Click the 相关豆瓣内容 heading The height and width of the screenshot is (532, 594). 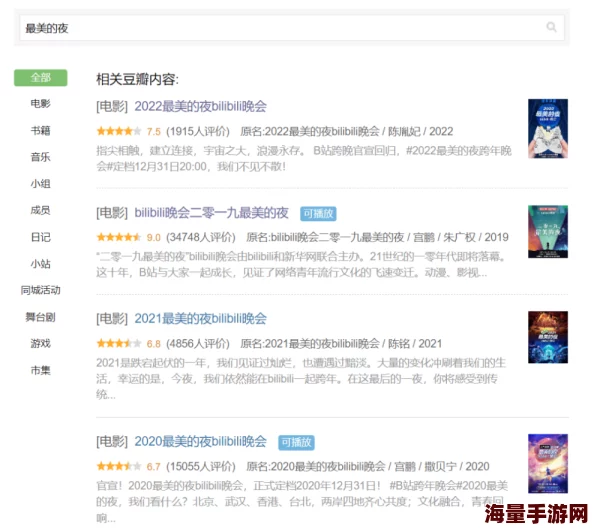(137, 80)
